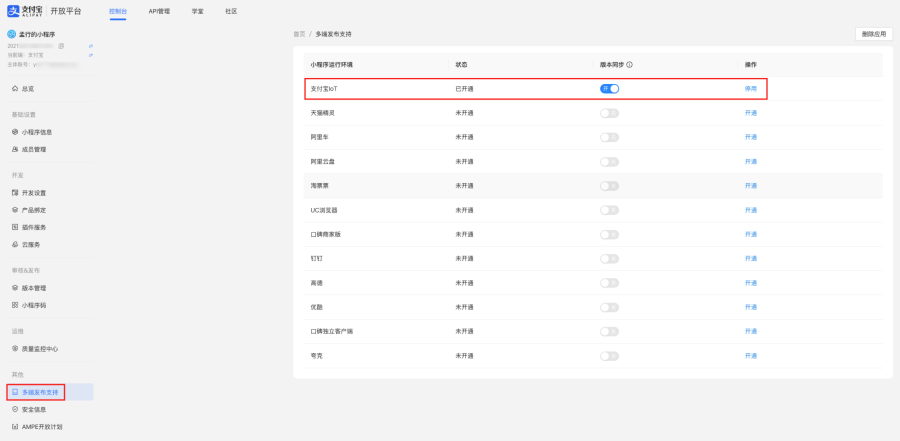The height and width of the screenshot is (441, 900).
Task: Click the 成员管理 person icon
Action: [15, 149]
